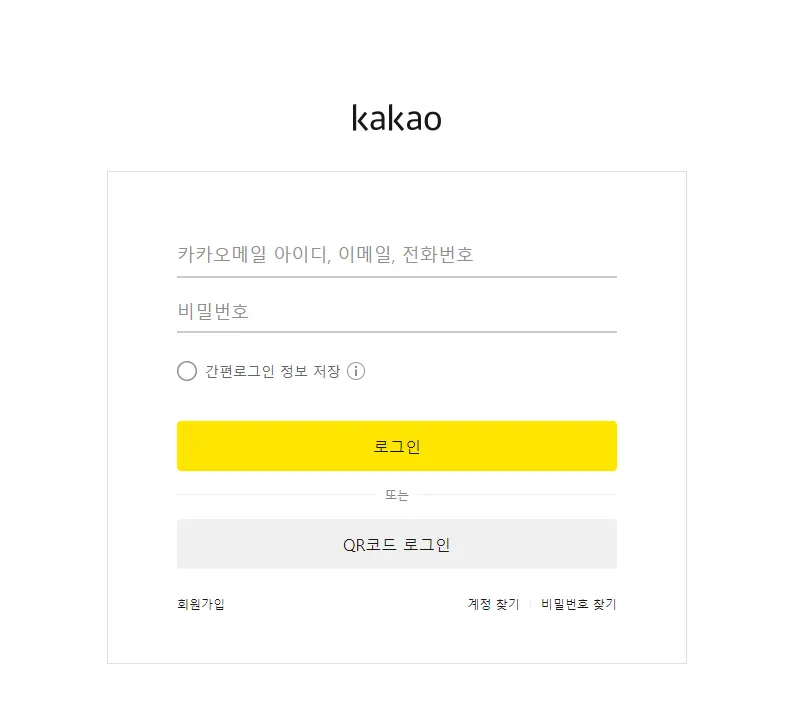Viewport: 805px width, 705px height.
Task: Open the 계정 찾기 link
Action: (x=493, y=604)
